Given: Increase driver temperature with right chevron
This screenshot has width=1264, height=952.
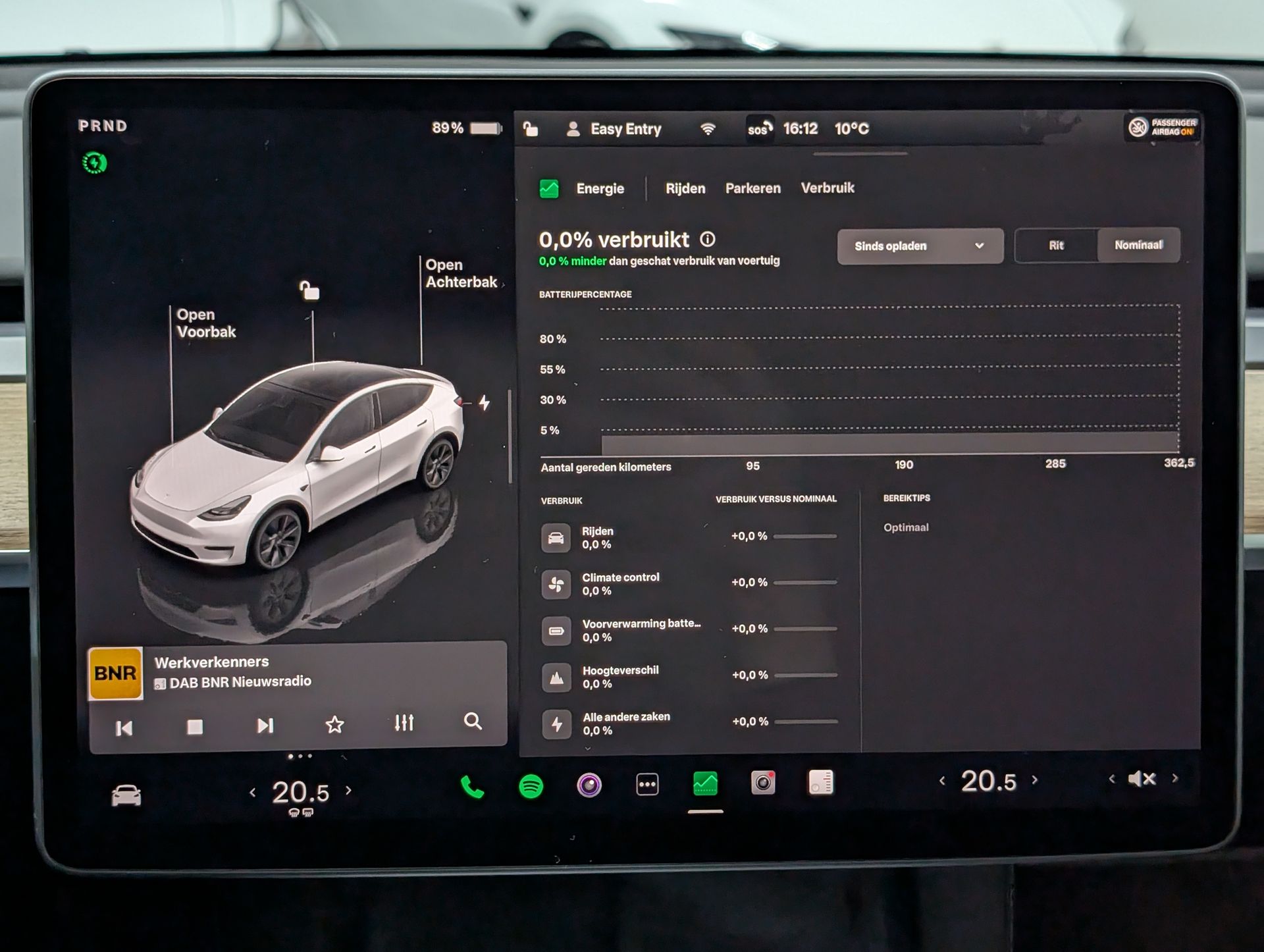Looking at the screenshot, I should 349,791.
